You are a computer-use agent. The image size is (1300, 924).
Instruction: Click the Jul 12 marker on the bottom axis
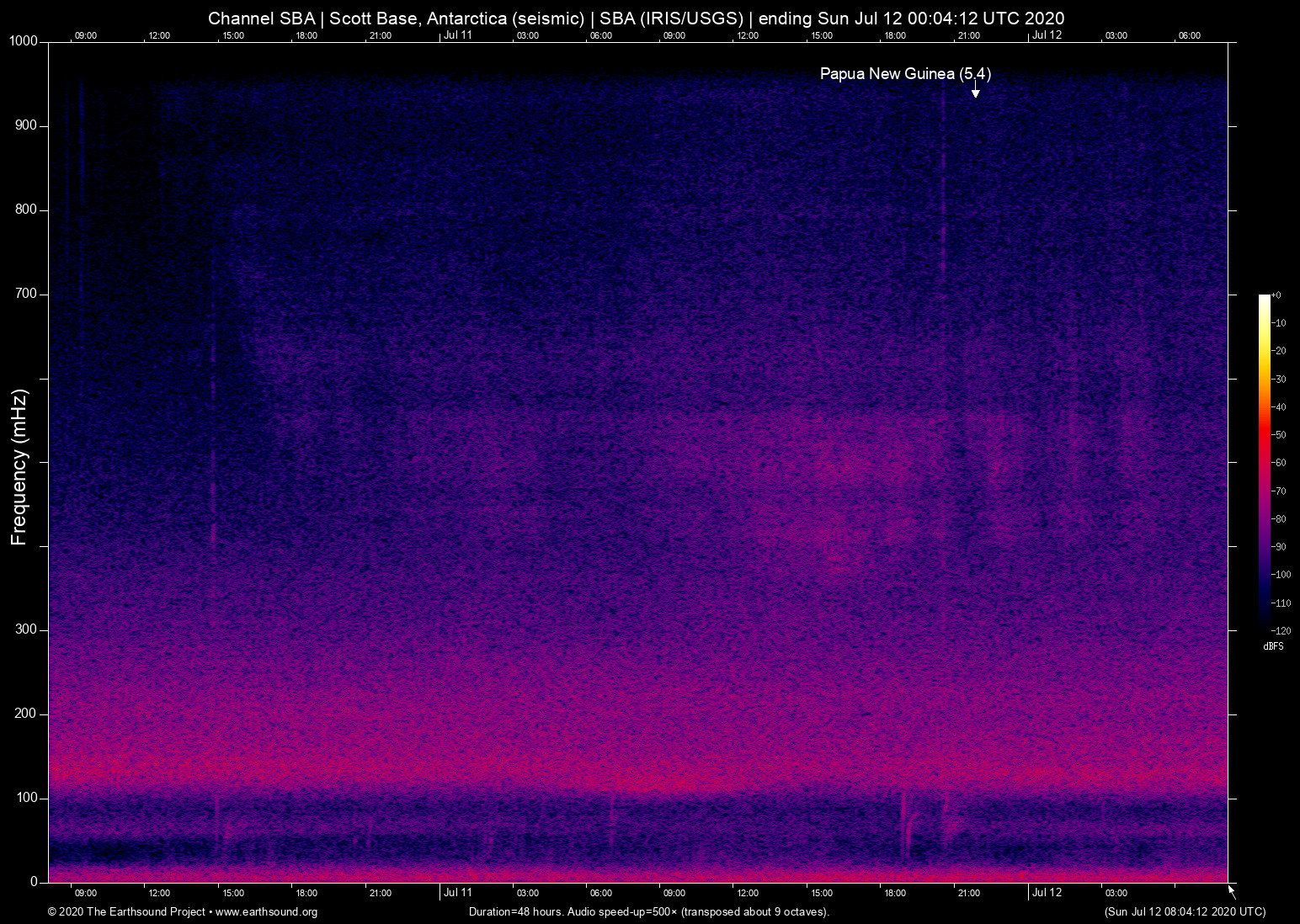click(x=1047, y=893)
